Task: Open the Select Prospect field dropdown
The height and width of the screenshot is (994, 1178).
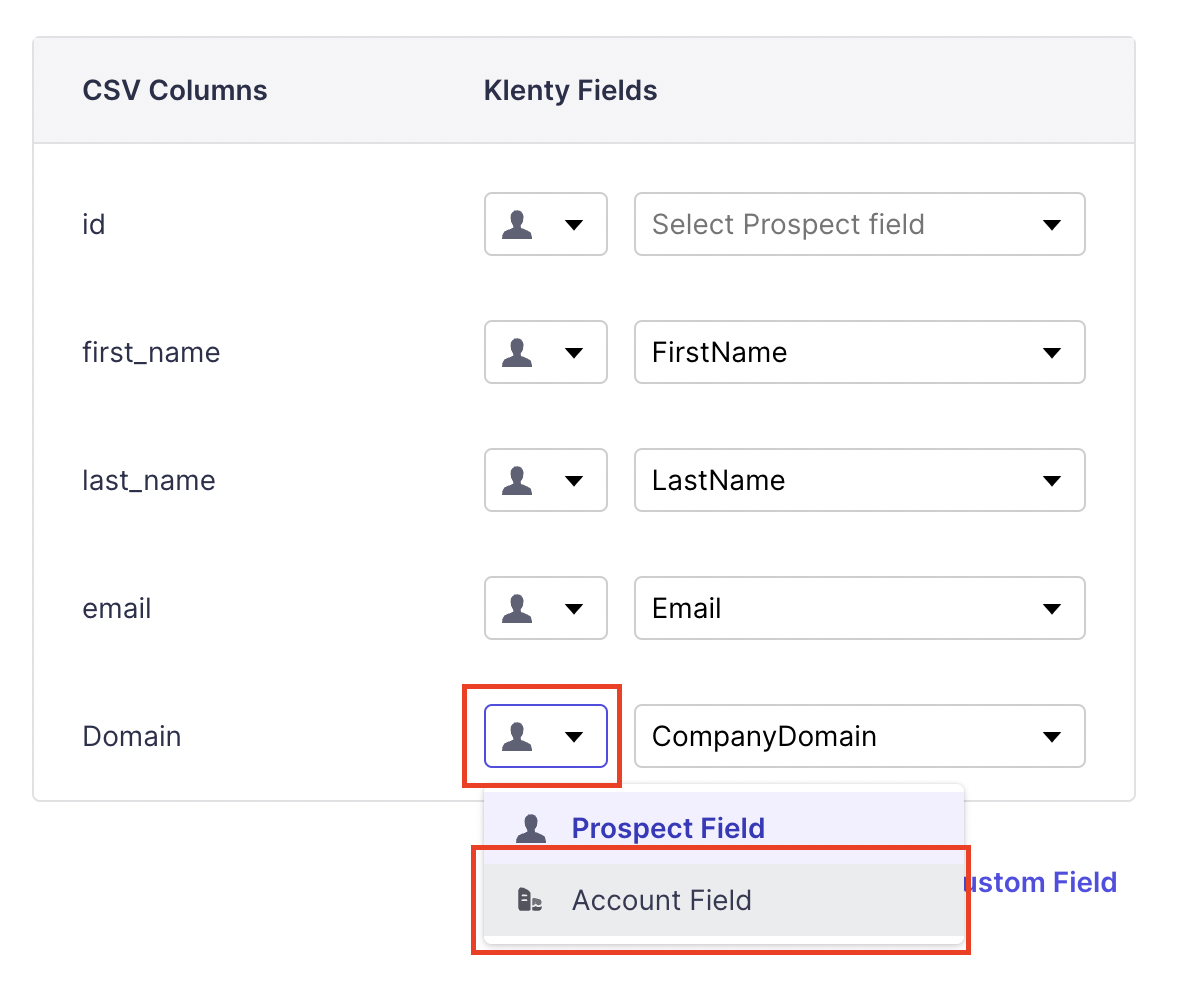Action: [859, 224]
